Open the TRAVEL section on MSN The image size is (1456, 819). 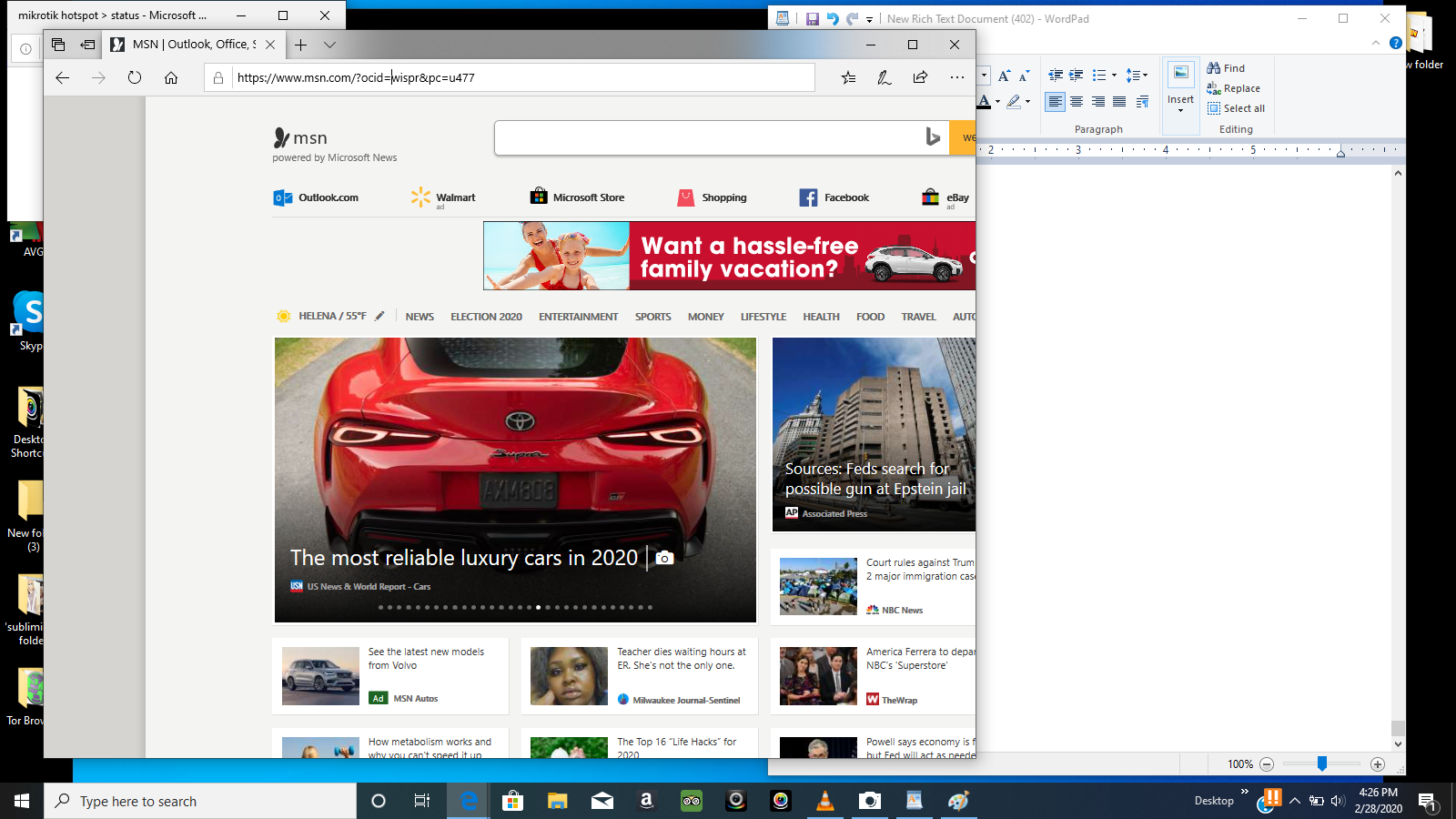pyautogui.click(x=918, y=317)
